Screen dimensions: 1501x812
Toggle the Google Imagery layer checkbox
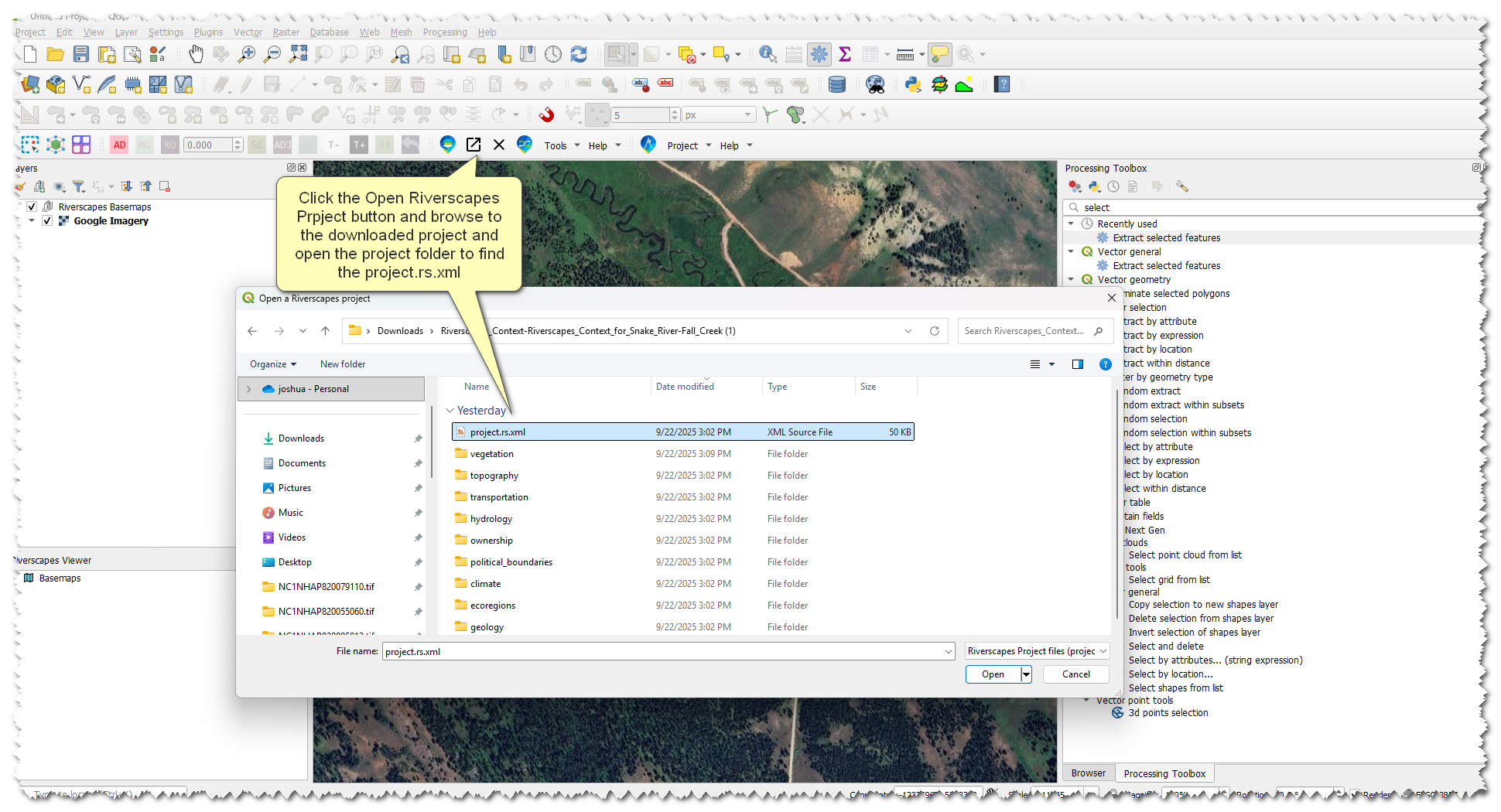[47, 220]
